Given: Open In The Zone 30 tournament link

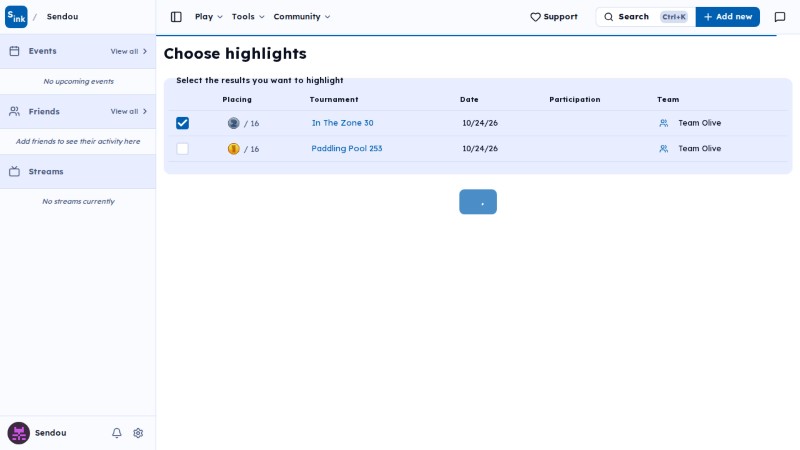Looking at the screenshot, I should pos(342,123).
